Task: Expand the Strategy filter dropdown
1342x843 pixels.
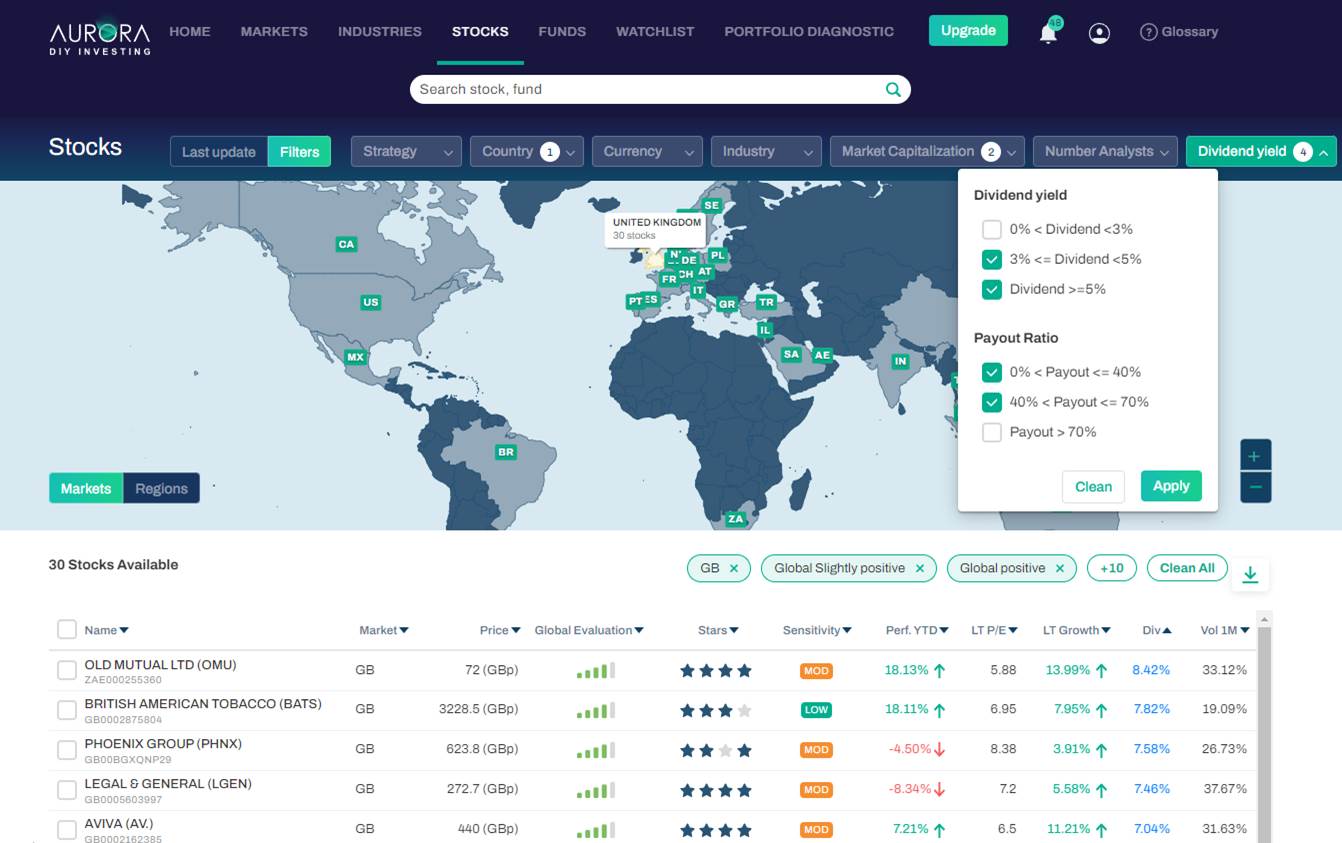Action: [x=406, y=151]
